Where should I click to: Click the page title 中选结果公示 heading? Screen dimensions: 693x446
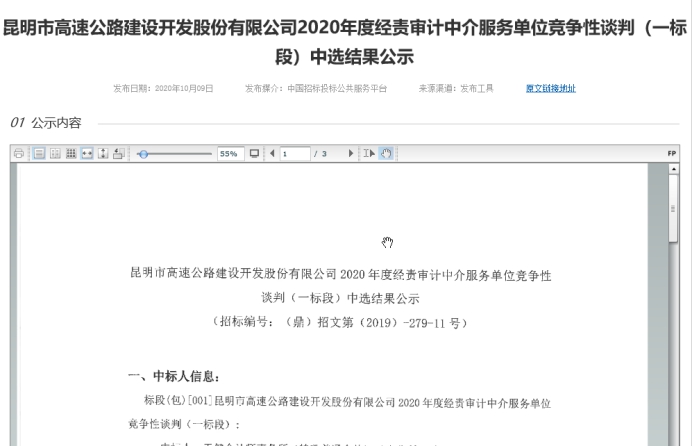coord(345,57)
